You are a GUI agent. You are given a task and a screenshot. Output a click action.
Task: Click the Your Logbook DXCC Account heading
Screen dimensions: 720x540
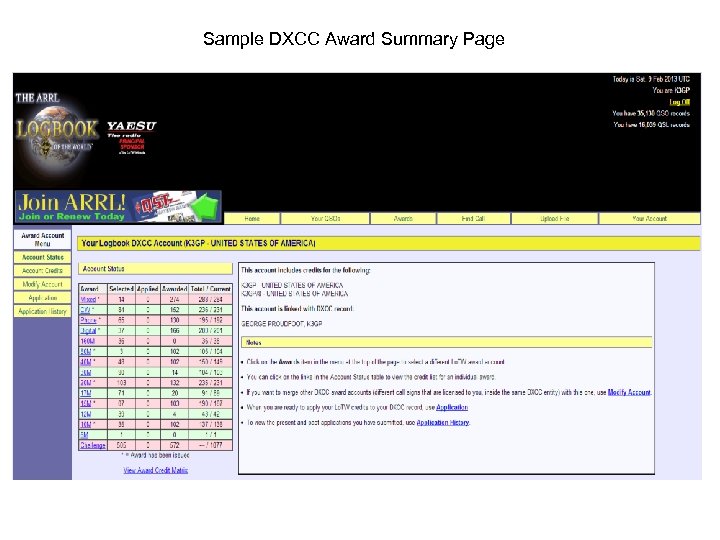pyautogui.click(x=198, y=243)
